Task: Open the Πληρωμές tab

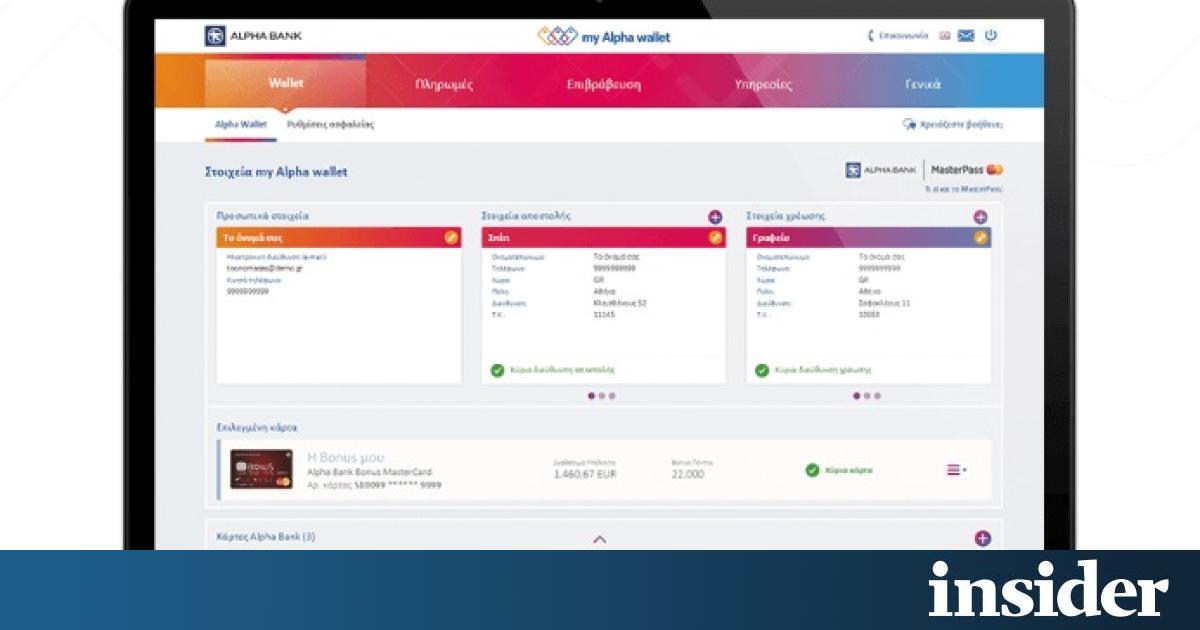Action: (444, 84)
